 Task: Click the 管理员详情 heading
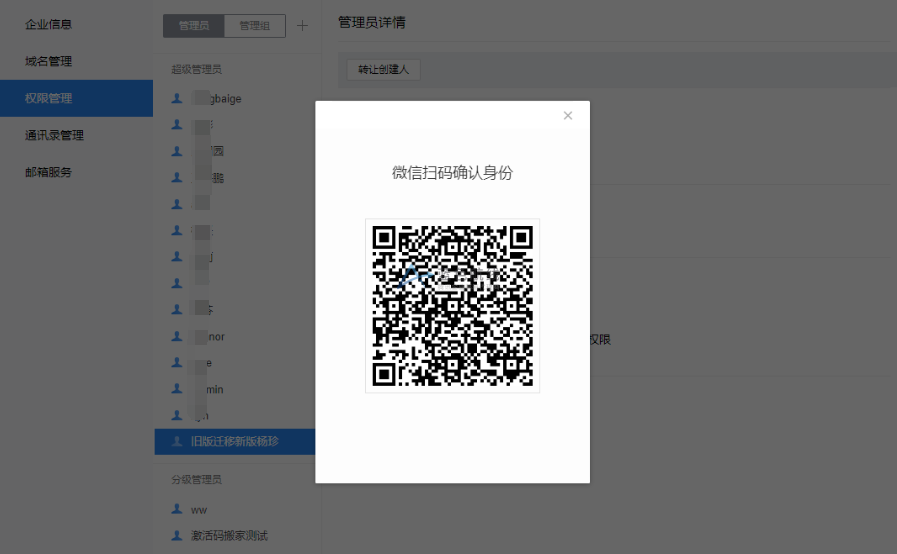(x=372, y=22)
